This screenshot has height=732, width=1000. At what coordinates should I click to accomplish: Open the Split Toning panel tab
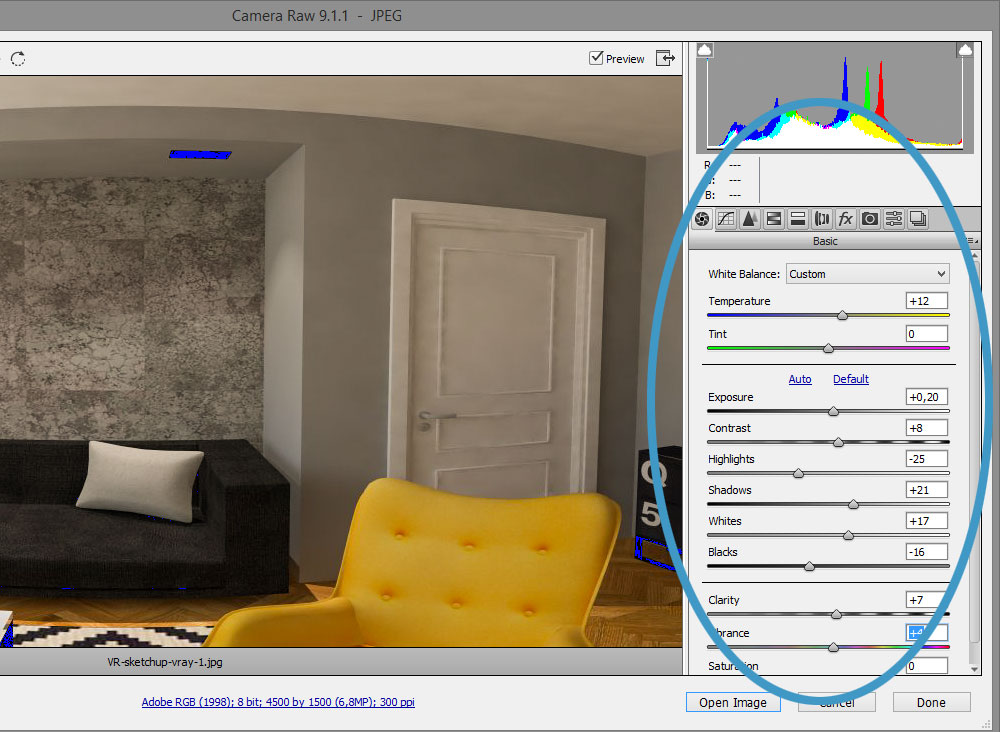(798, 219)
